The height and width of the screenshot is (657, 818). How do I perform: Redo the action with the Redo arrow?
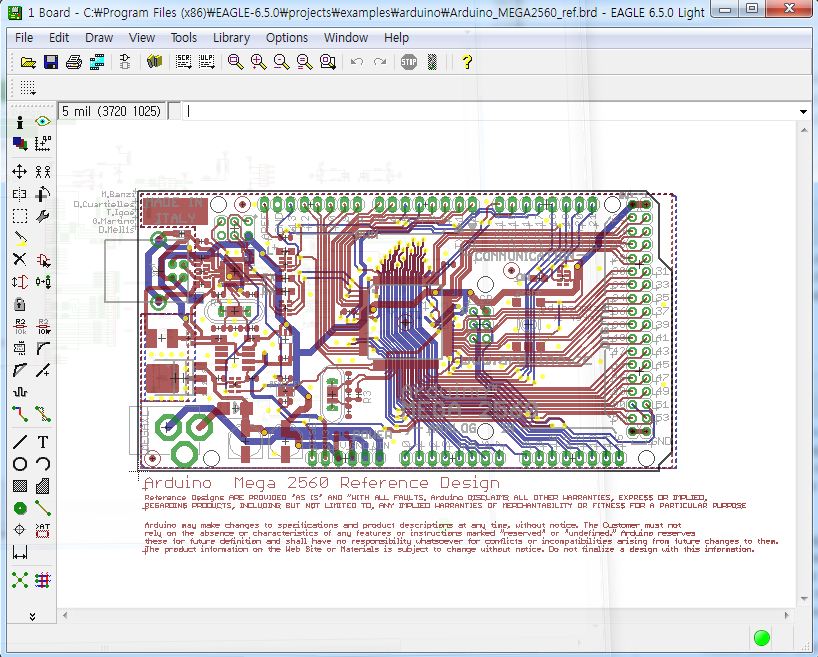[x=380, y=62]
